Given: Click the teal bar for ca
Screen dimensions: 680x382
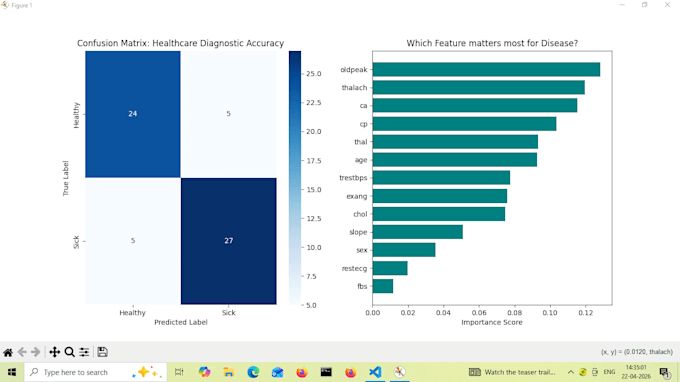Looking at the screenshot, I should tap(475, 105).
